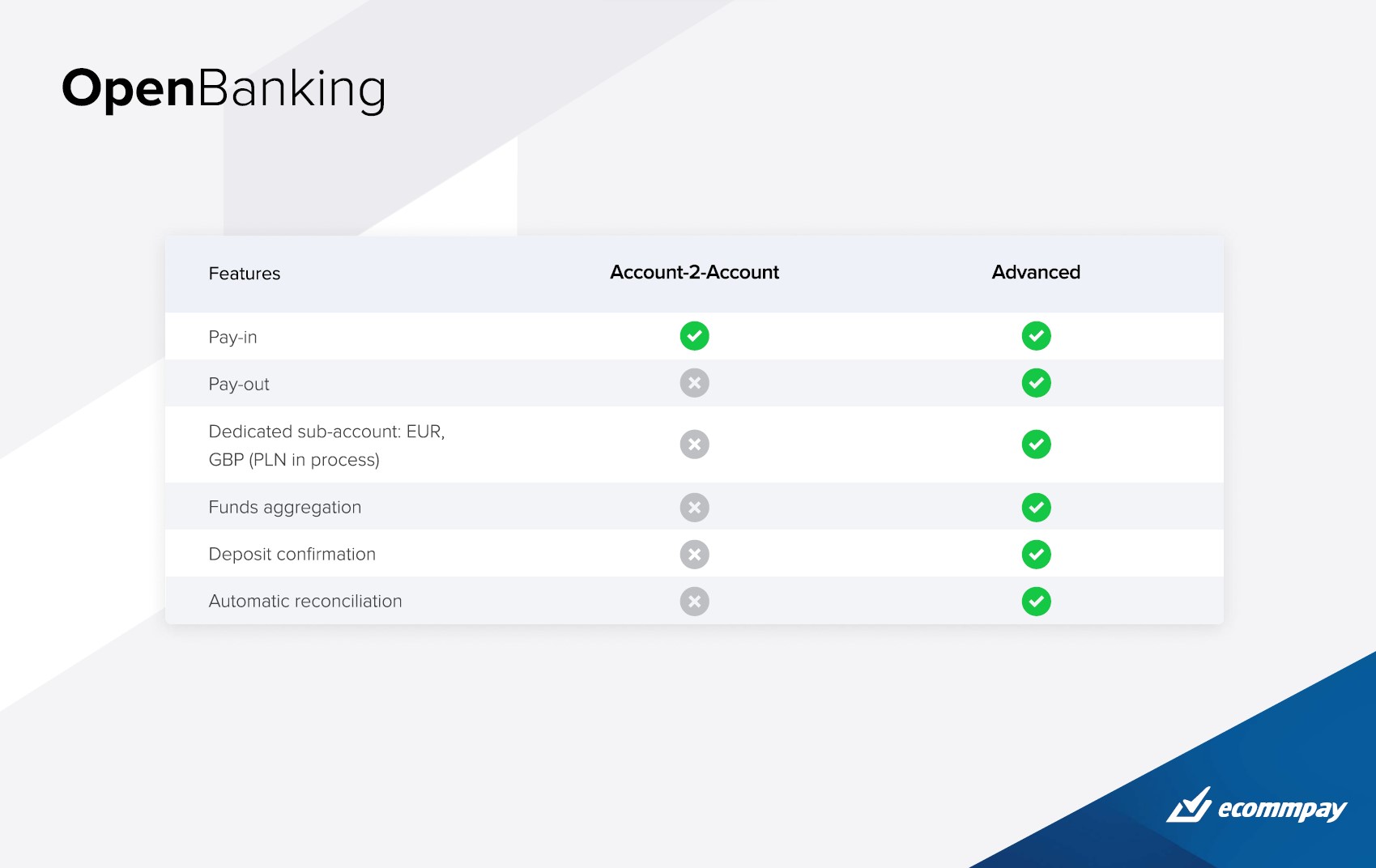The width and height of the screenshot is (1376, 868).
Task: Click the X icon for Deposit confirmation
Action: [694, 554]
